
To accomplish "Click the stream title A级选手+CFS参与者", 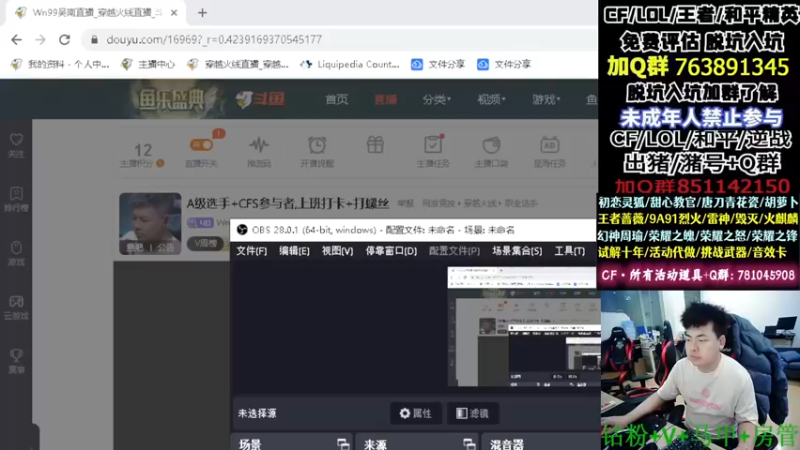I will point(287,204).
